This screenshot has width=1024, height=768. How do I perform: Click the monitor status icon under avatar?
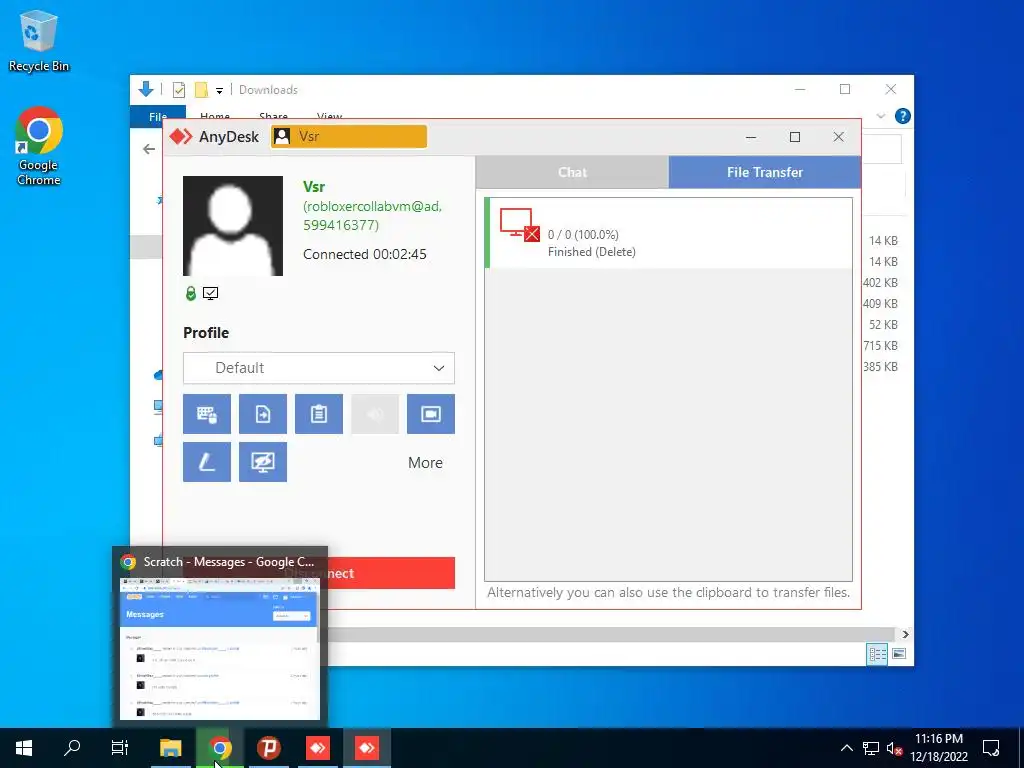click(x=210, y=293)
